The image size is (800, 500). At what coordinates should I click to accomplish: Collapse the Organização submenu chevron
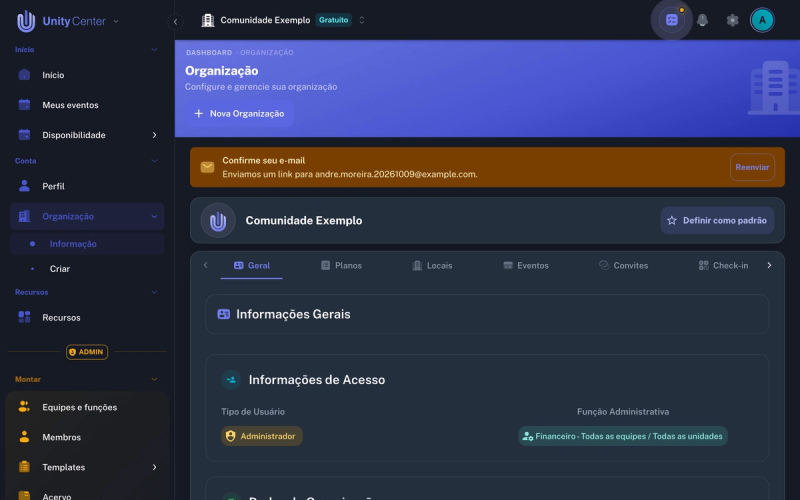click(x=154, y=216)
